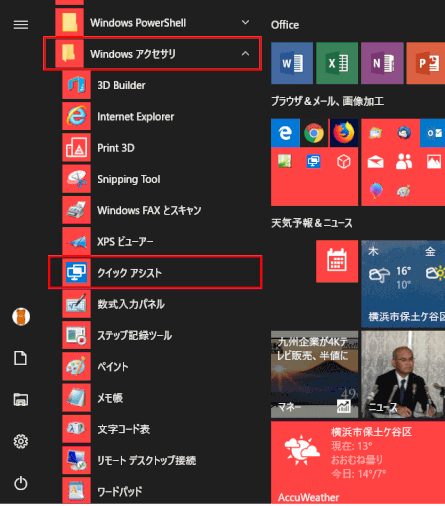Click the Power button icon
445x506 pixels.
(x=21, y=483)
